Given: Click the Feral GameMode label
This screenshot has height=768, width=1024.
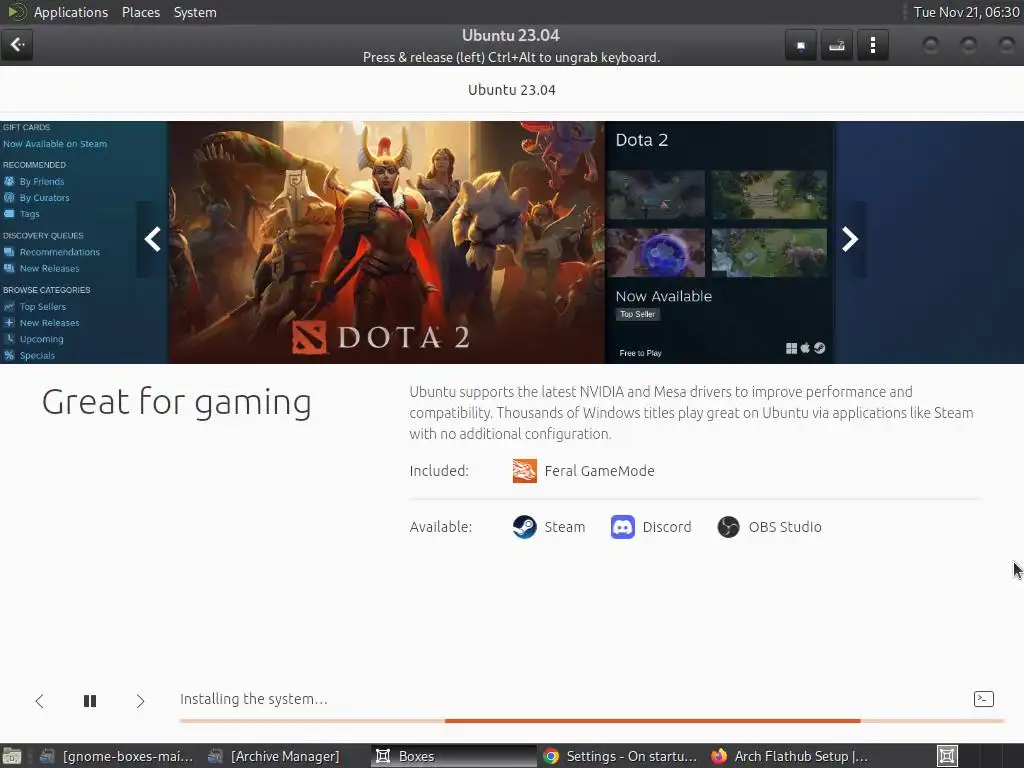Looking at the screenshot, I should click(600, 471).
